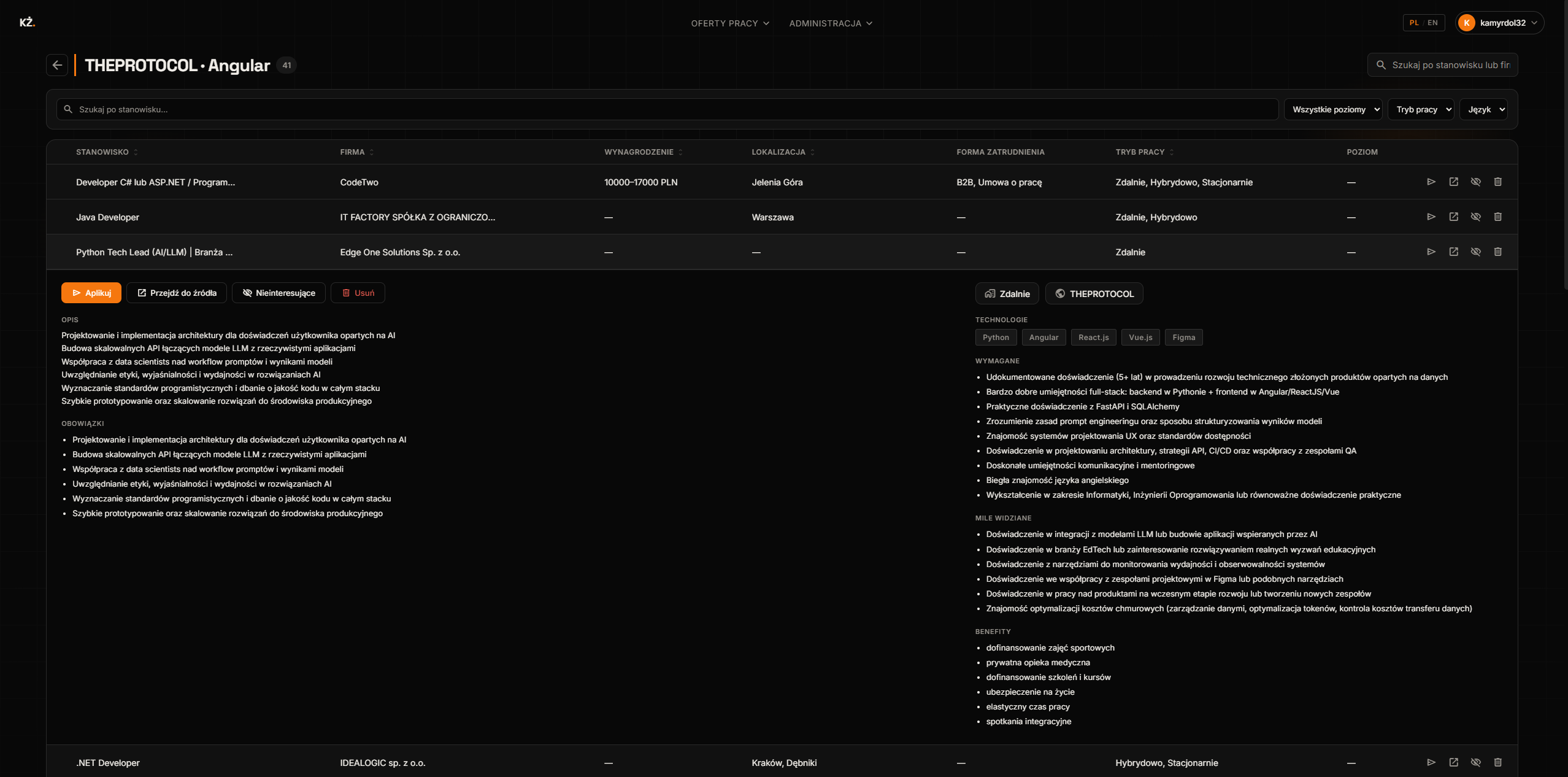Click the 41 offers count badge

(x=286, y=65)
